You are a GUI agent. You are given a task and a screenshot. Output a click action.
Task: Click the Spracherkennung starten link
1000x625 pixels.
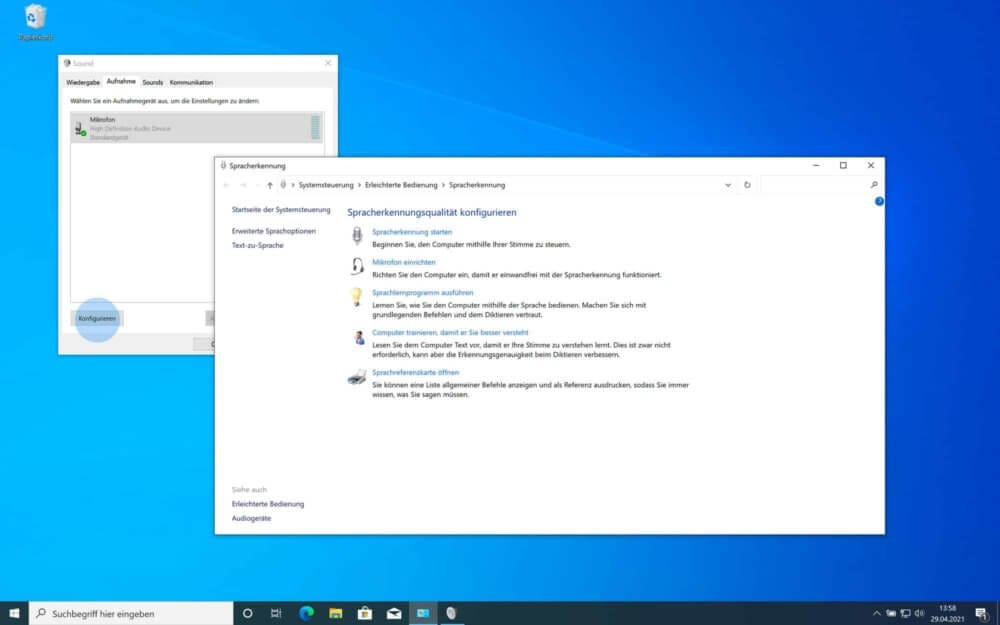412,232
